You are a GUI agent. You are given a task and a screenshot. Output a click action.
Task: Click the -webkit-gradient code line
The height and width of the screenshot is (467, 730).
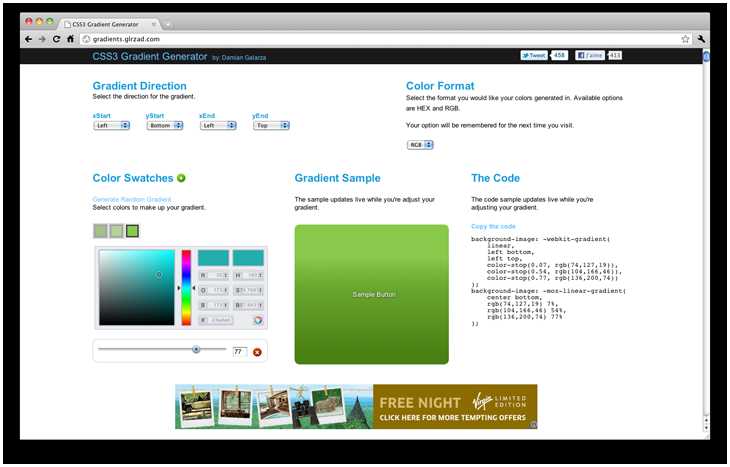(x=540, y=239)
